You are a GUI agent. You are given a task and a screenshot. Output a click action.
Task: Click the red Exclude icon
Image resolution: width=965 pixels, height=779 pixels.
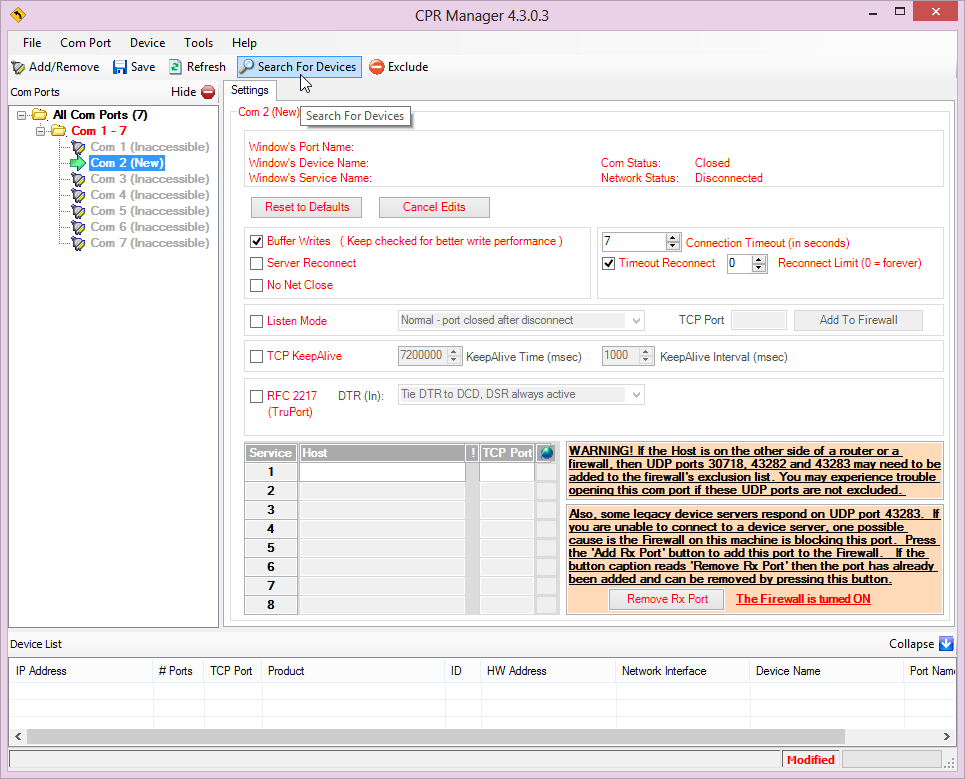pos(377,67)
